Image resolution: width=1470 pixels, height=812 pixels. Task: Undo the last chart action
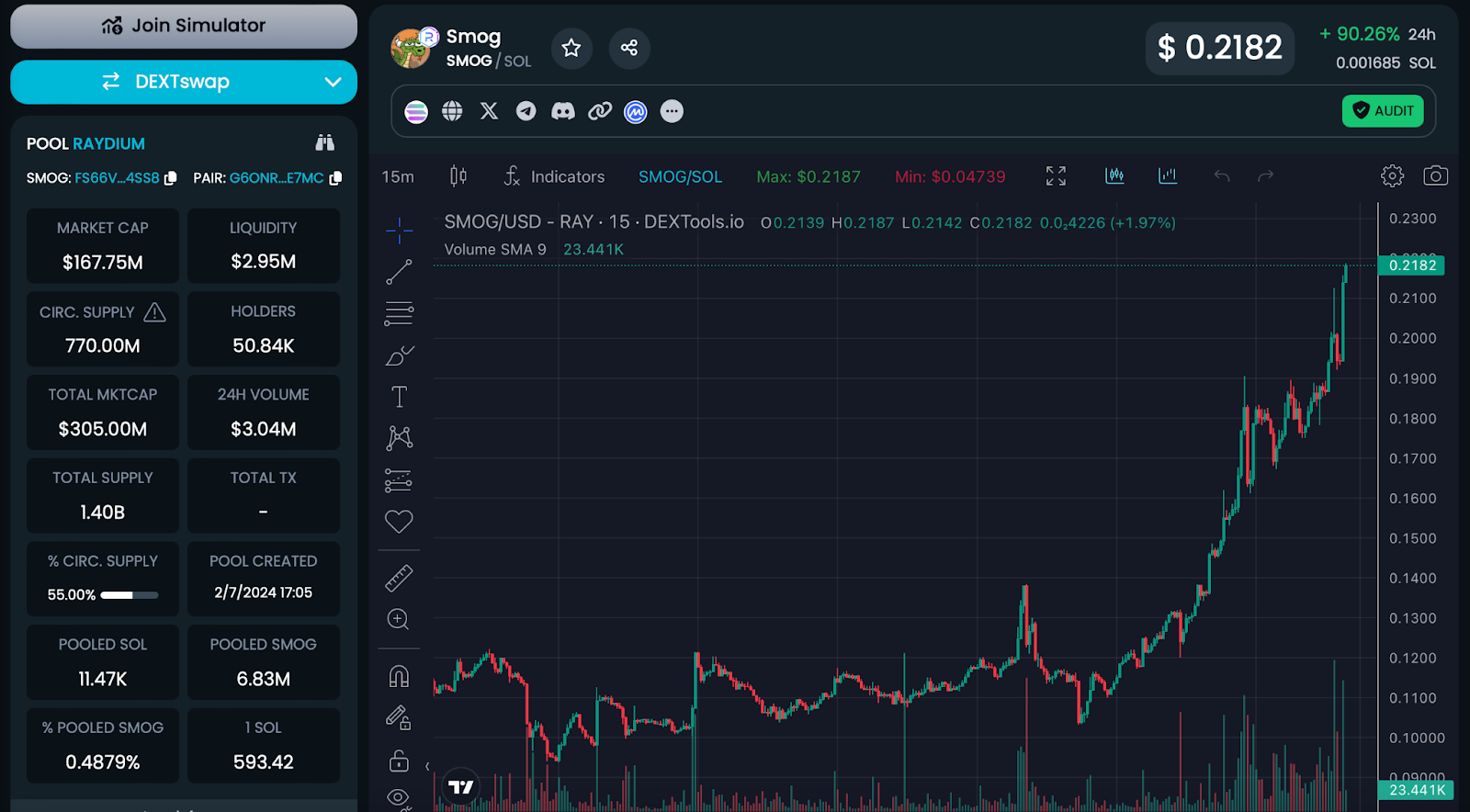pos(1221,175)
